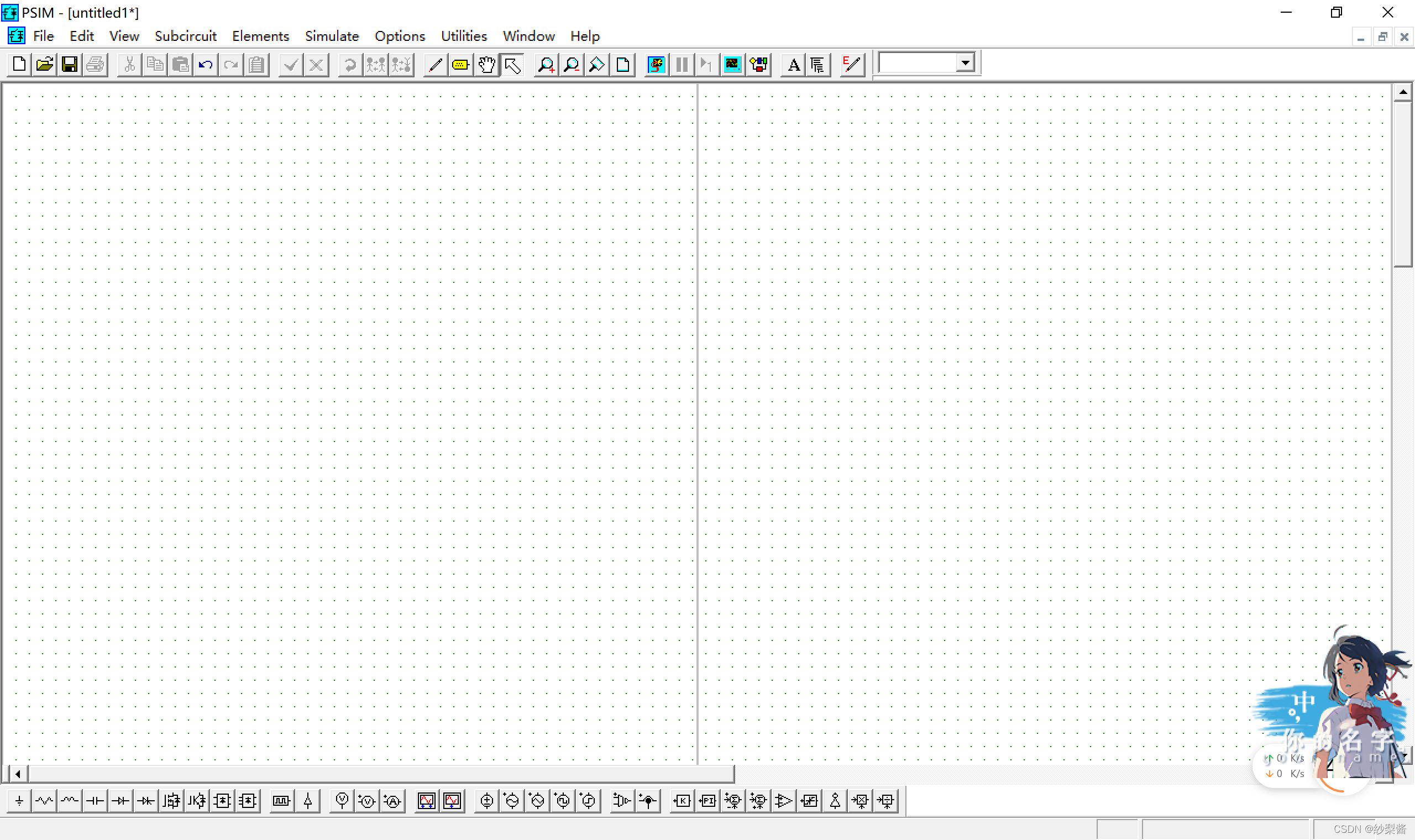The height and width of the screenshot is (840, 1415).
Task: Click horizontal scrollbar left arrow
Action: point(18,774)
